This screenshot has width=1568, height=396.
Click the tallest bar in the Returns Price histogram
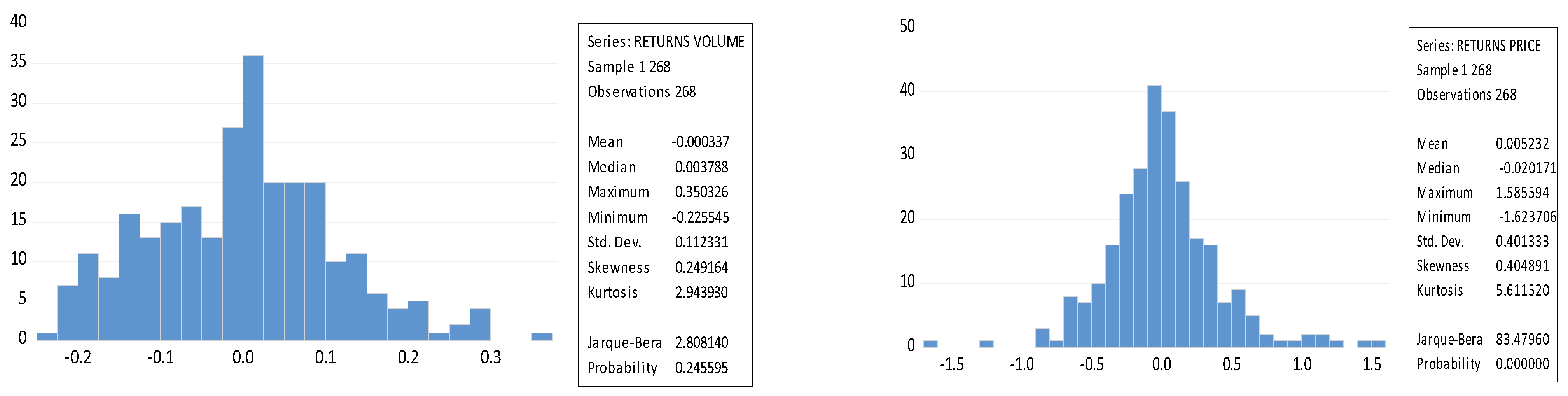(1154, 216)
